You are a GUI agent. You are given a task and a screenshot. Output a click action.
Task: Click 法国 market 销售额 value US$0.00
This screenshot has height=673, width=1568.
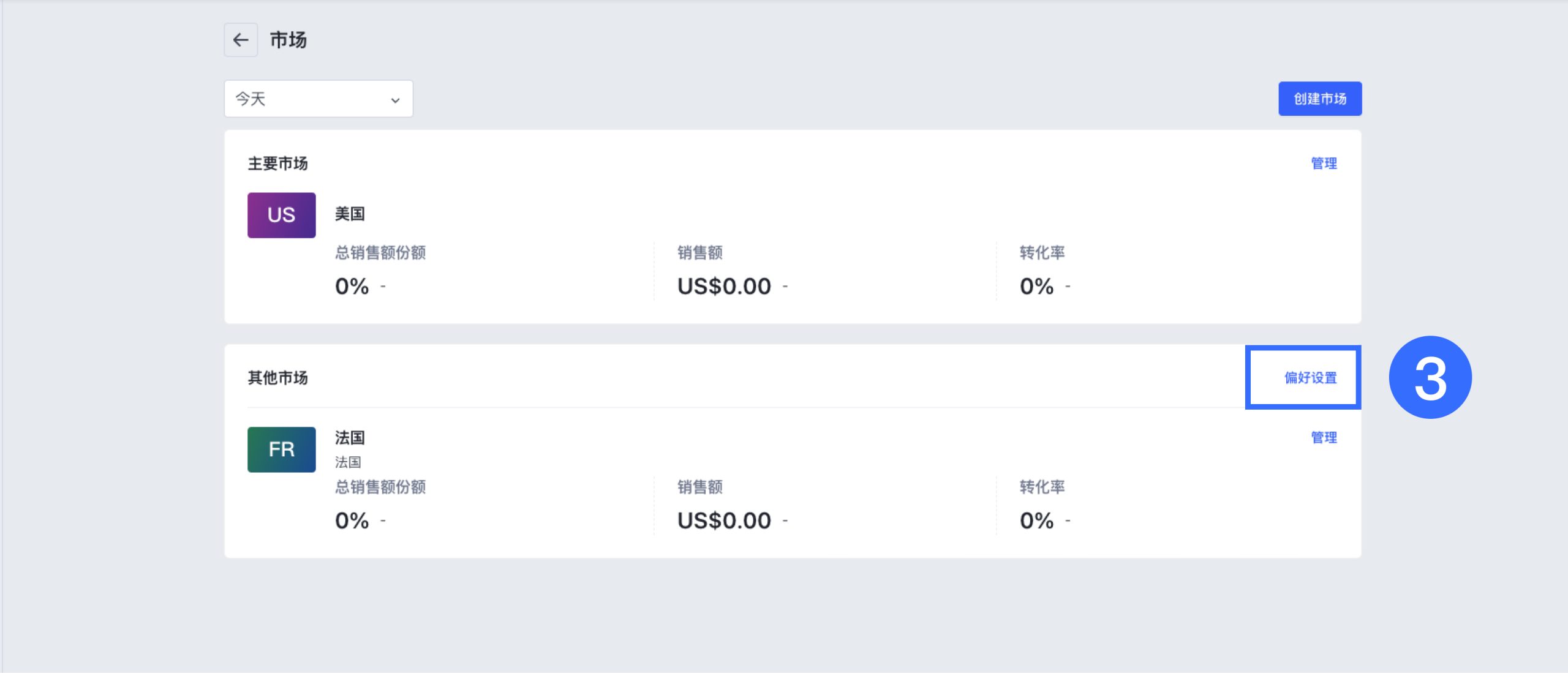pos(723,521)
